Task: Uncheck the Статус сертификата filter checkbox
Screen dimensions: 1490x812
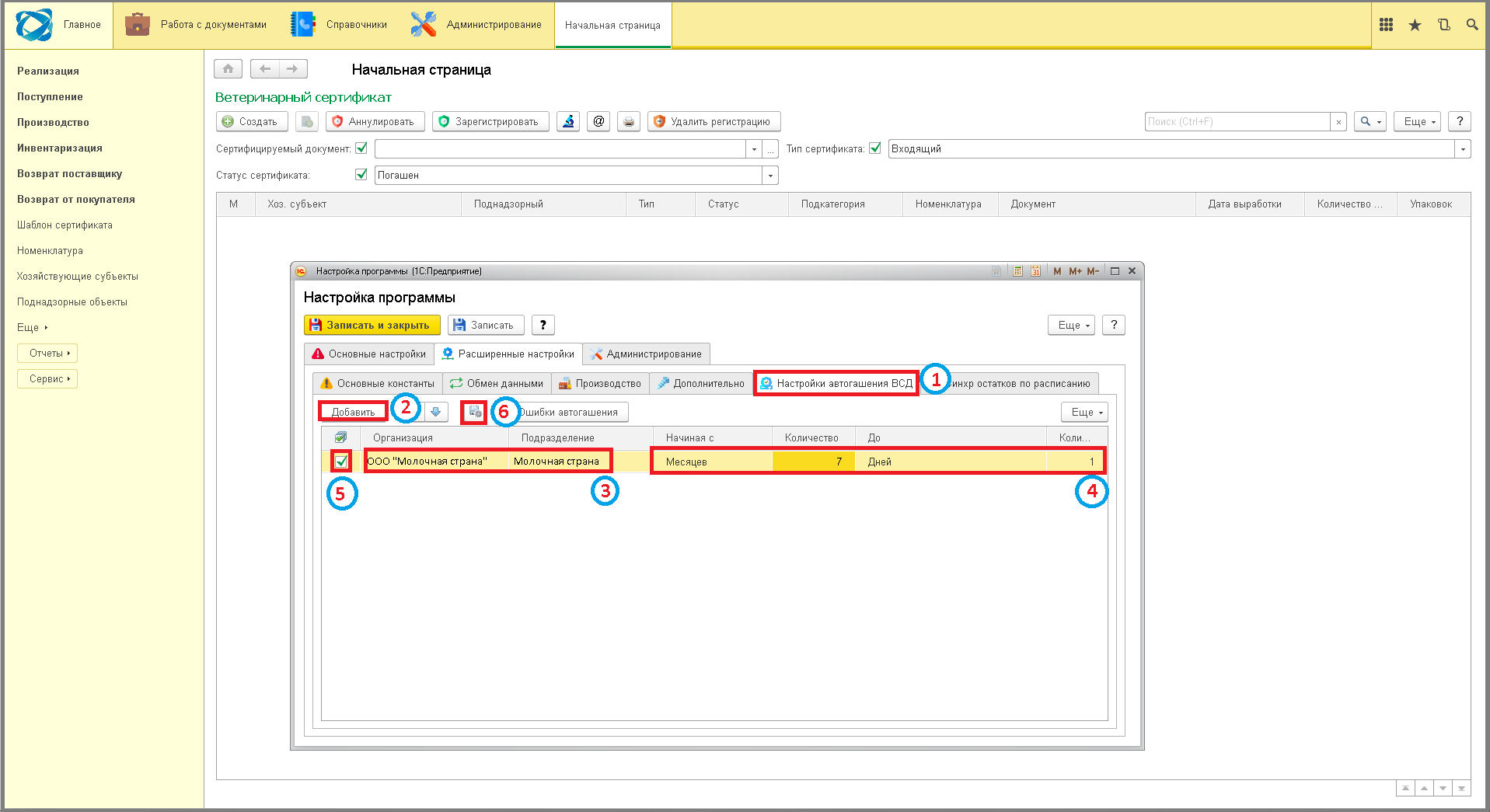Action: point(361,174)
